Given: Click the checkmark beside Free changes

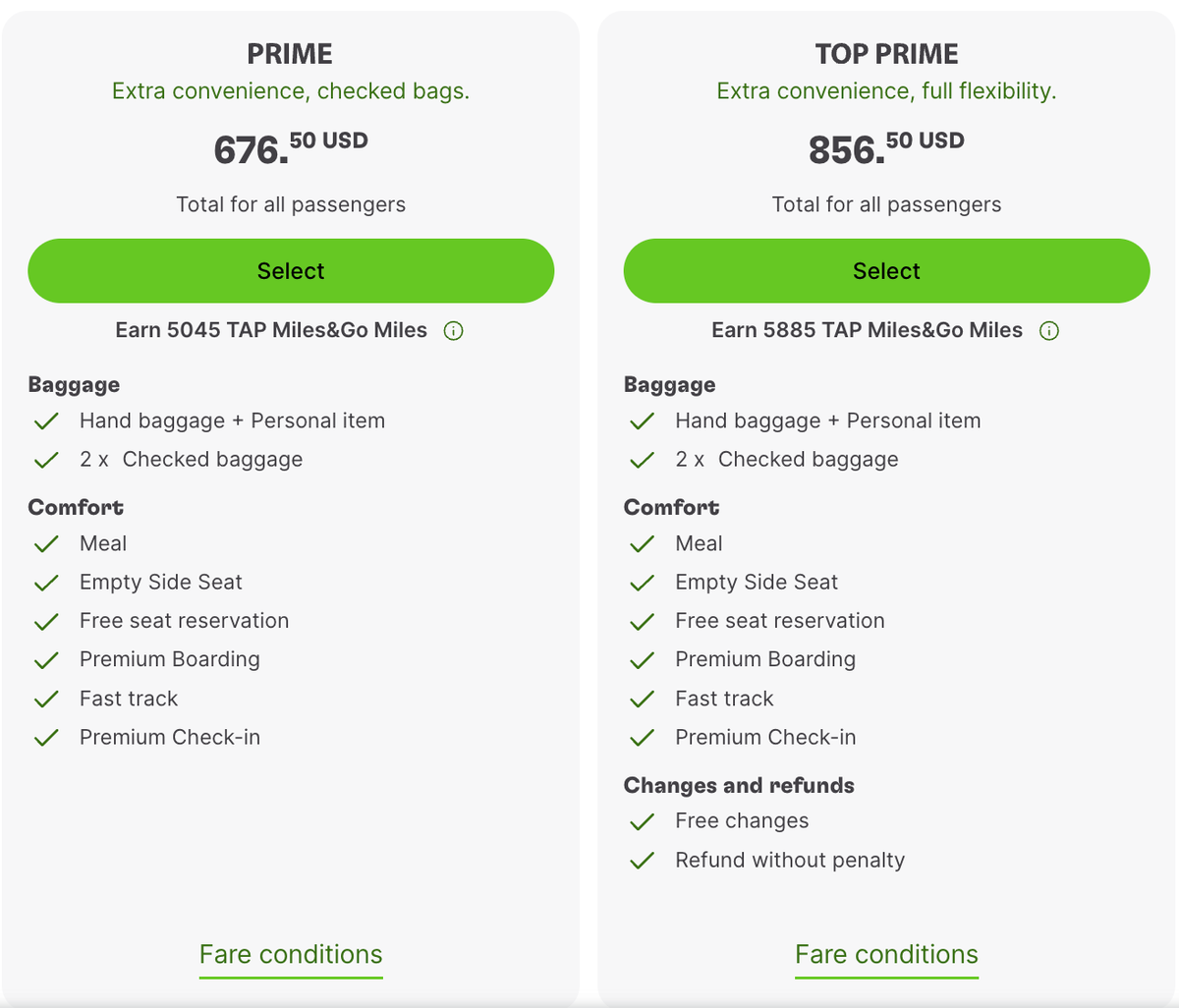Looking at the screenshot, I should pos(642,821).
